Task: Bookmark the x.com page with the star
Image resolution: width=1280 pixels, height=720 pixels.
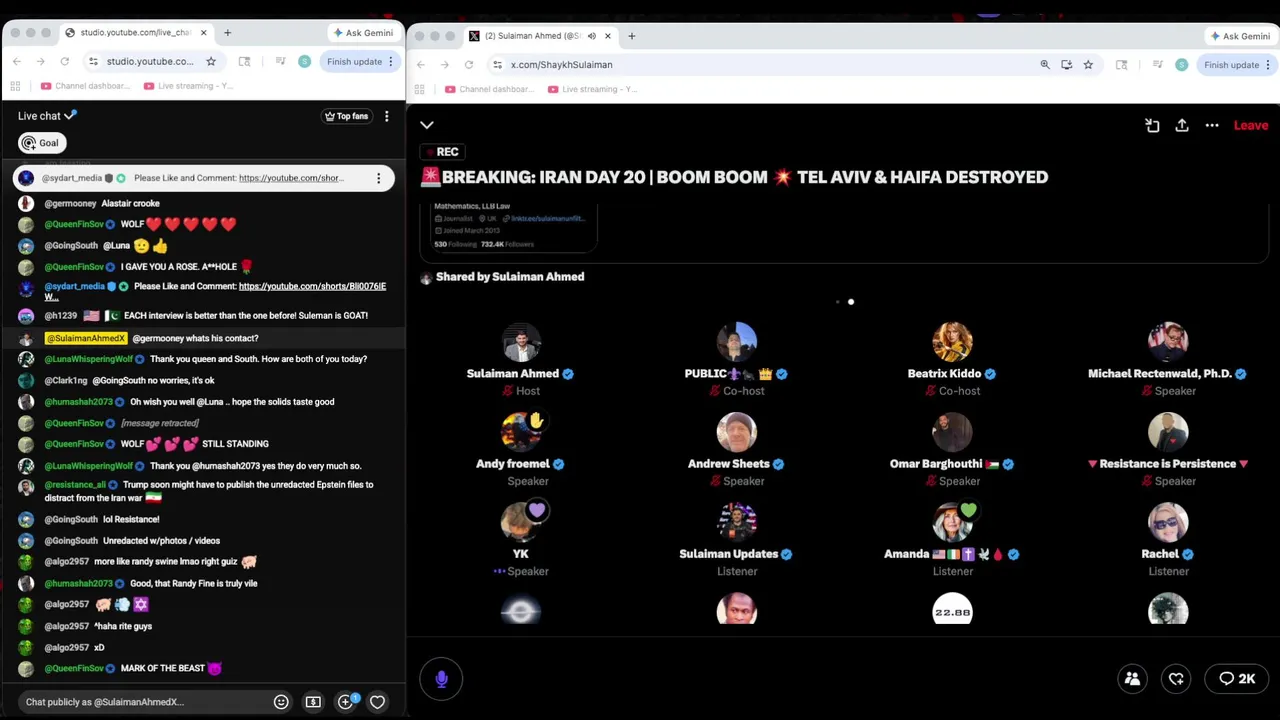Action: tap(1088, 64)
